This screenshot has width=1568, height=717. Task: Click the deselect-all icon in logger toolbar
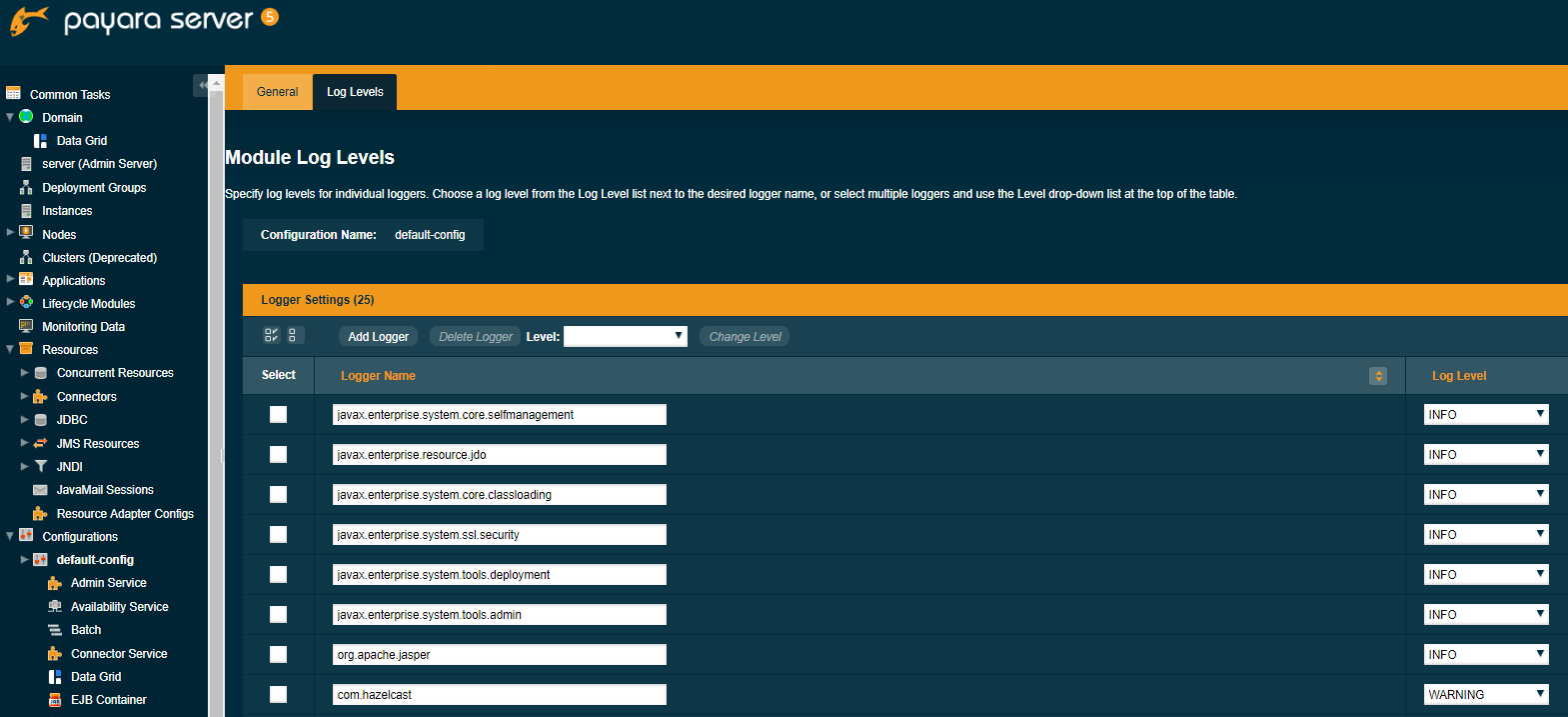click(x=292, y=336)
